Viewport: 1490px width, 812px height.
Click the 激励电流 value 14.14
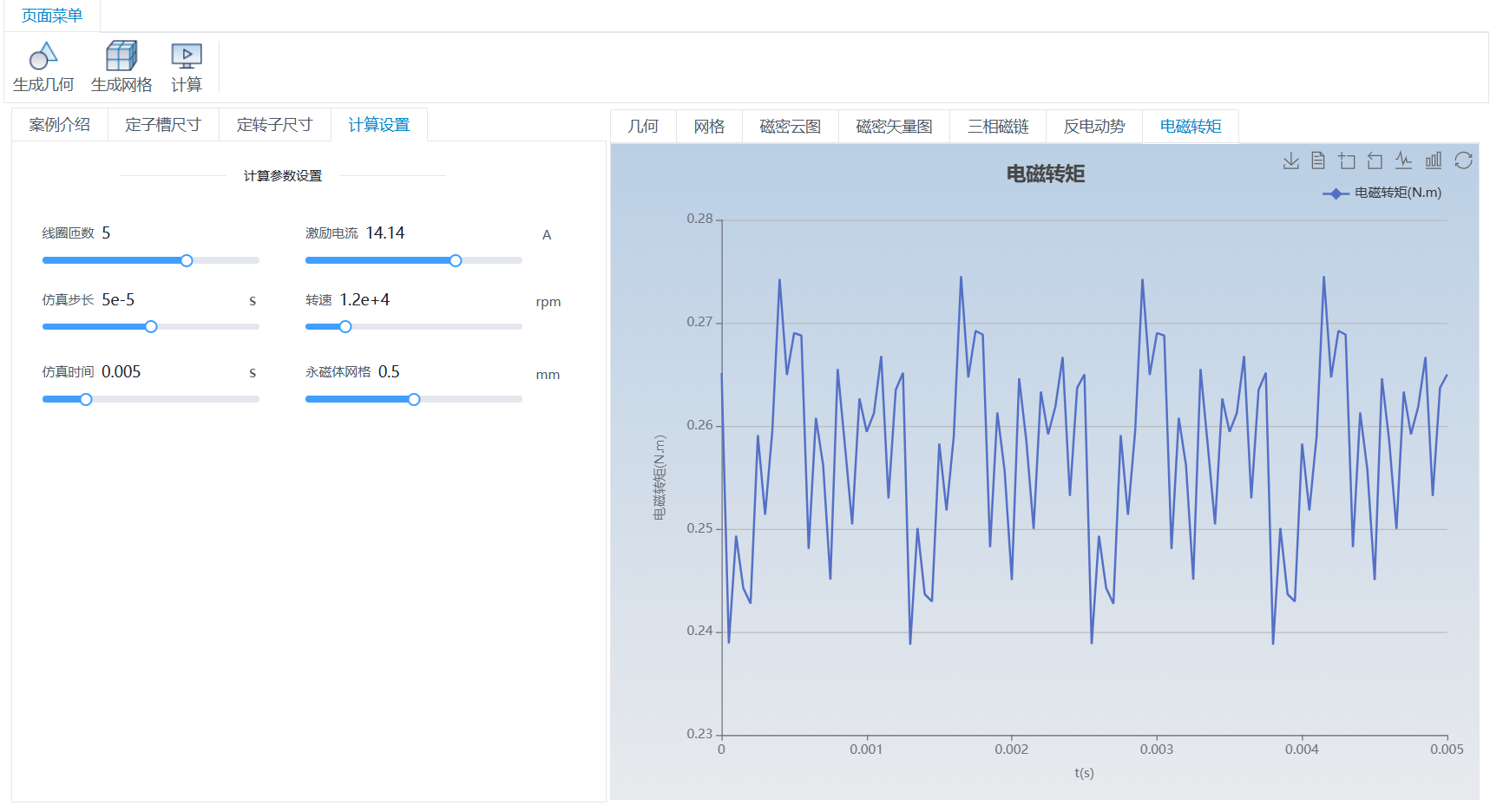[385, 232]
